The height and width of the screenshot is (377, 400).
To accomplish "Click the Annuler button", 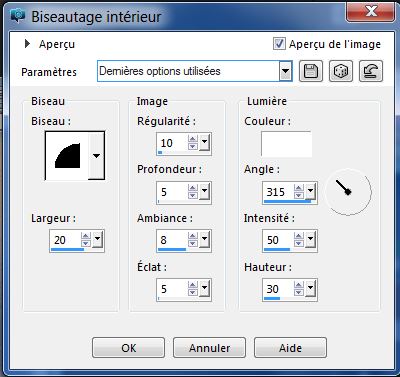I will [209, 348].
